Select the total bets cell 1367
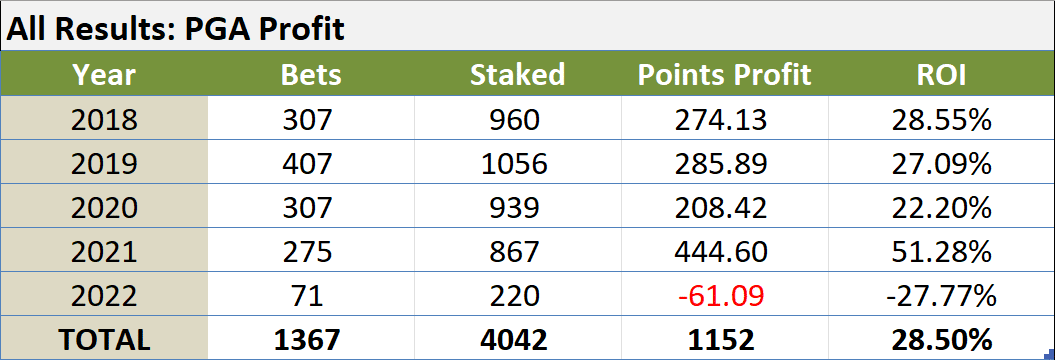 (311, 338)
